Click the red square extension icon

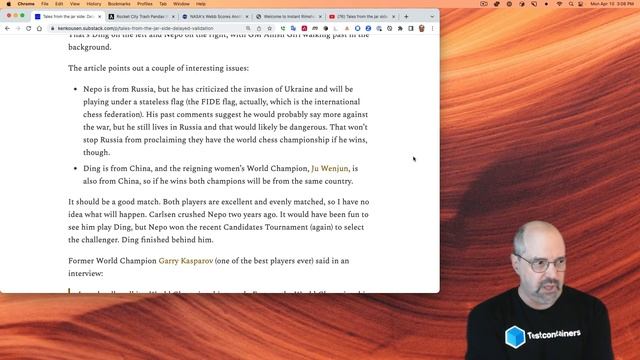304,29
